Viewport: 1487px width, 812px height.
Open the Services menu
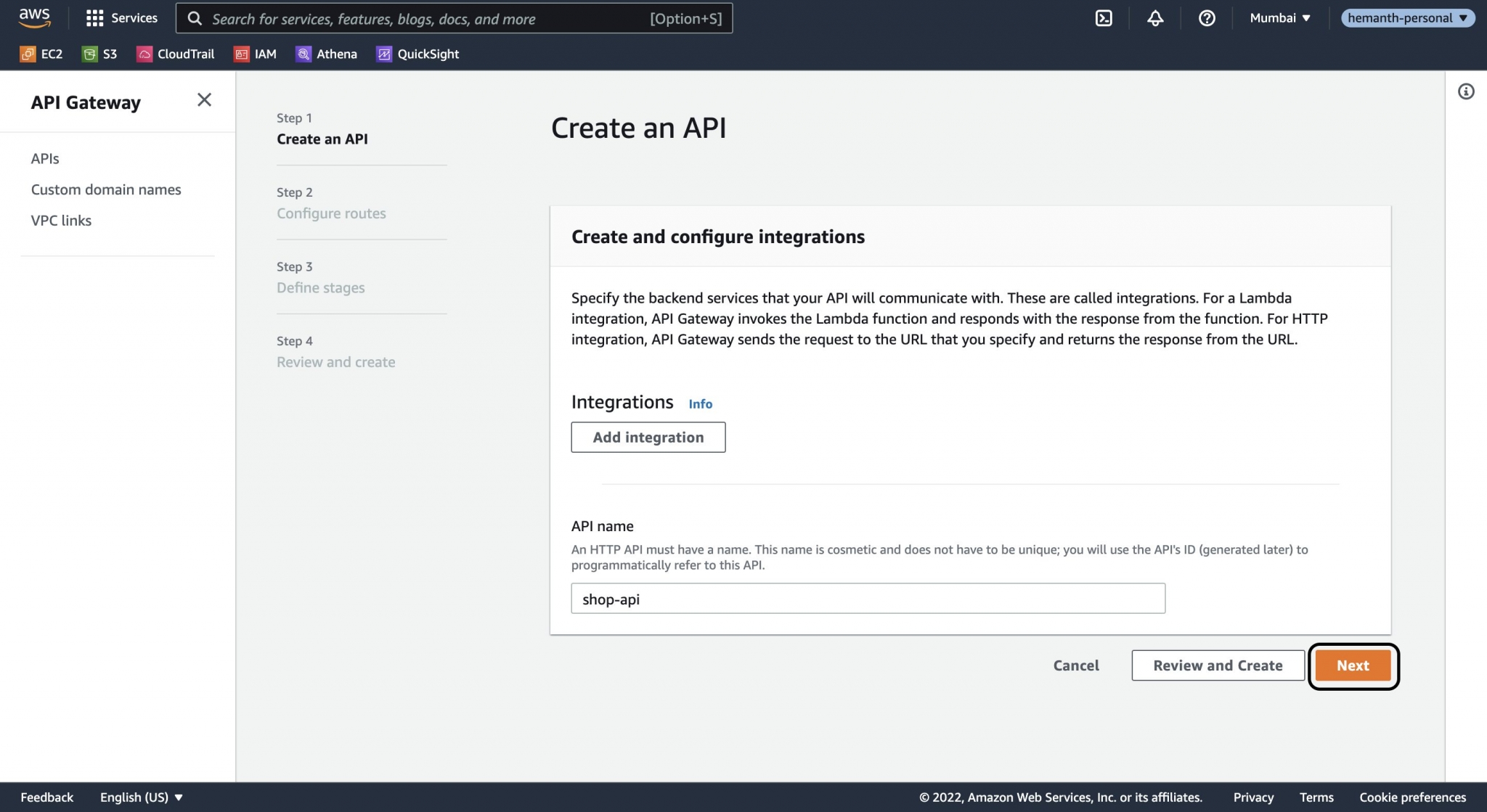122,17
